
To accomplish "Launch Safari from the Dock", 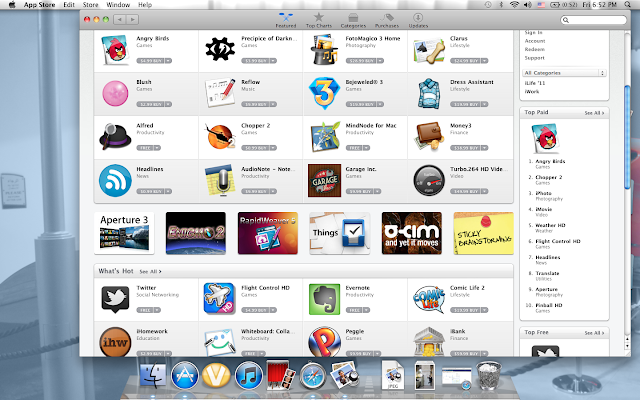I will click(313, 376).
